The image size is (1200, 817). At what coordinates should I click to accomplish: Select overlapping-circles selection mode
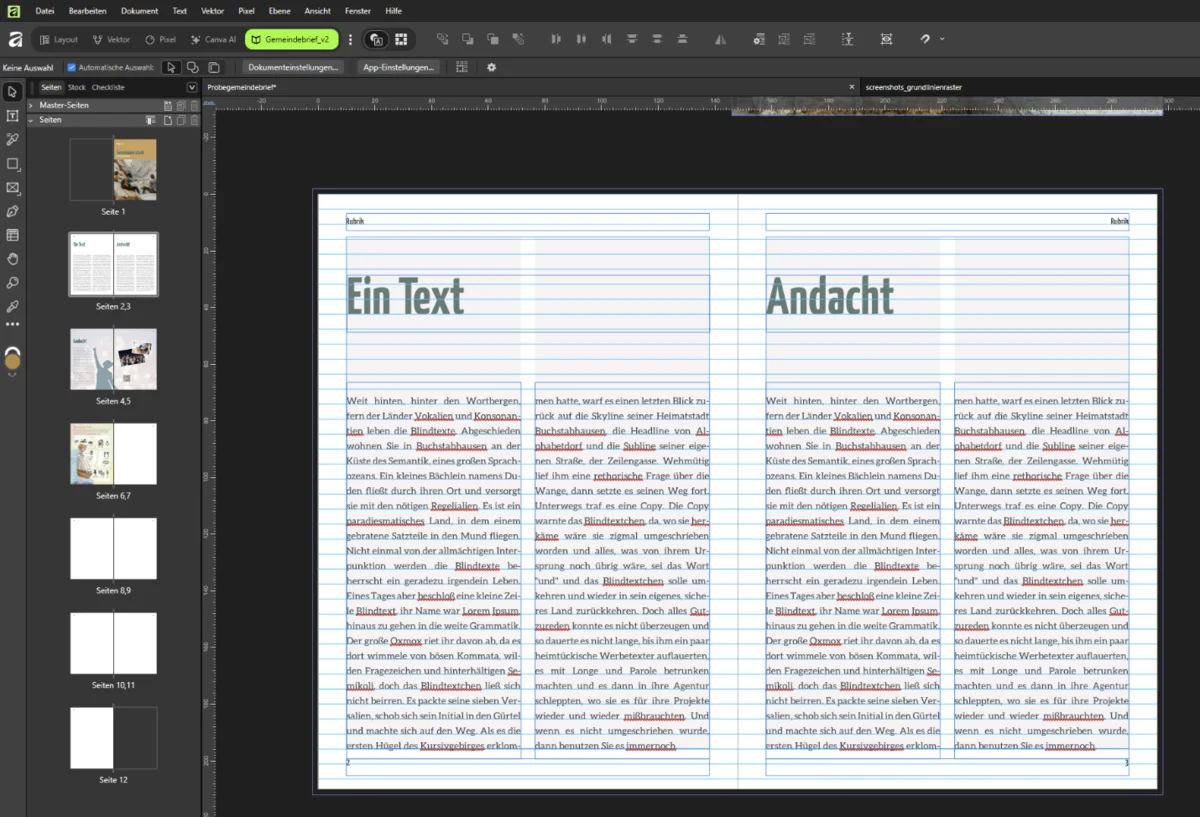tap(193, 67)
